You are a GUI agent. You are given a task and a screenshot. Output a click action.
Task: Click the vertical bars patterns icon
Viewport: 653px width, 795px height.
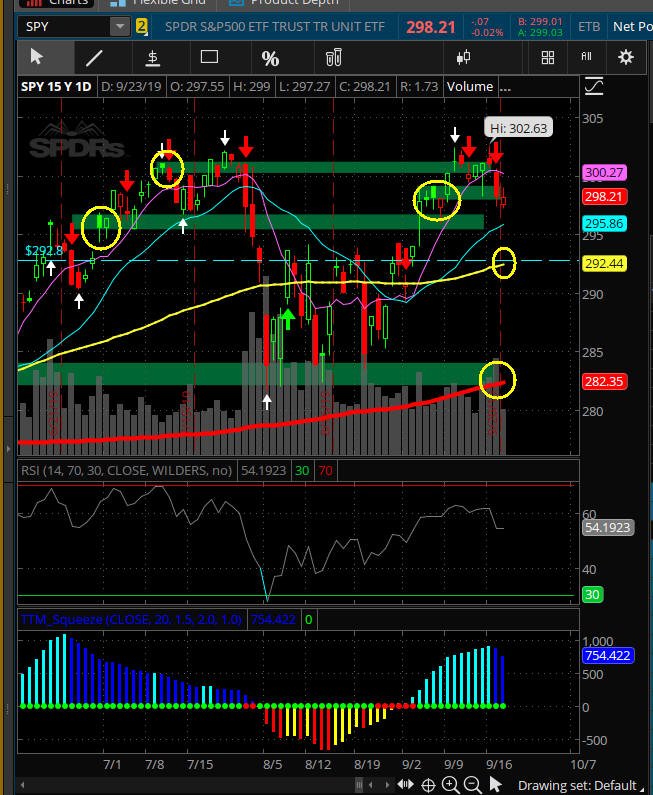coord(586,56)
